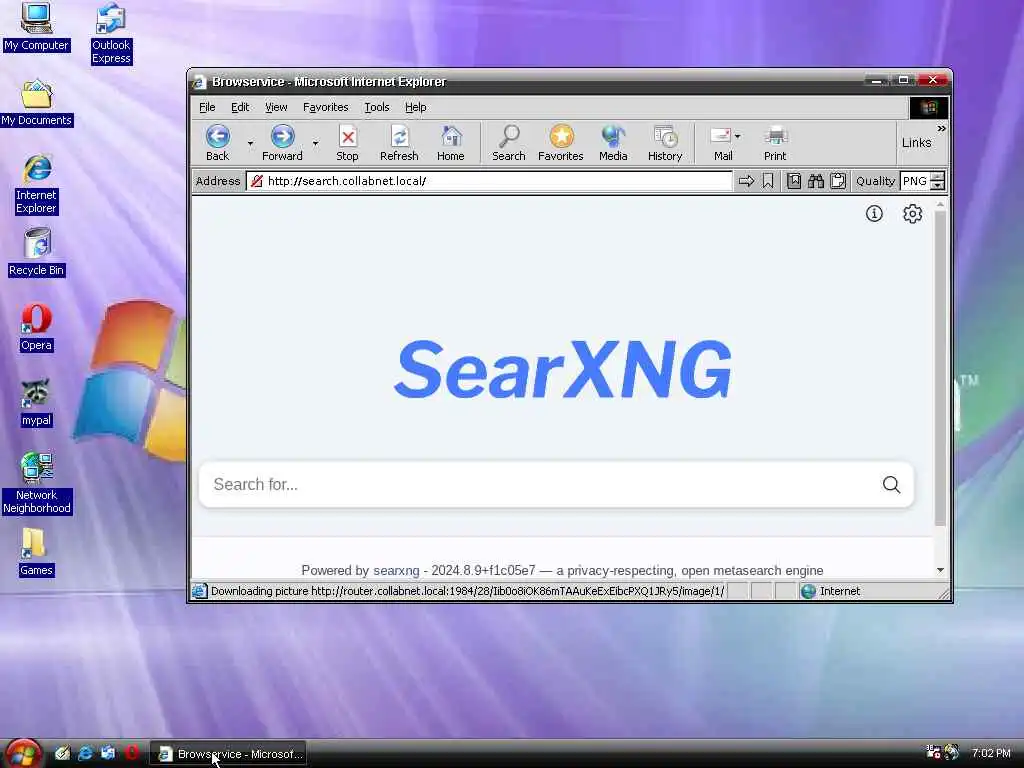Click the address bar URL field

[488, 181]
